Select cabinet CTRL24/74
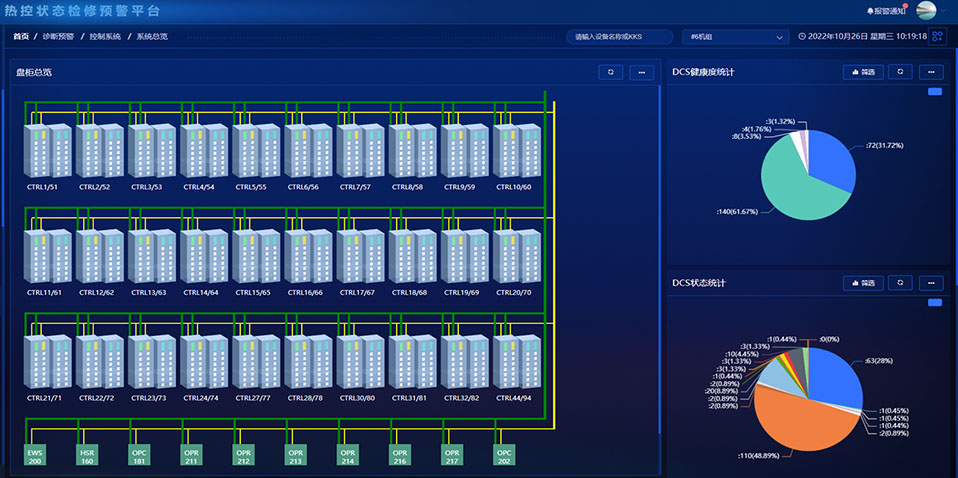The image size is (958, 478). (x=203, y=362)
